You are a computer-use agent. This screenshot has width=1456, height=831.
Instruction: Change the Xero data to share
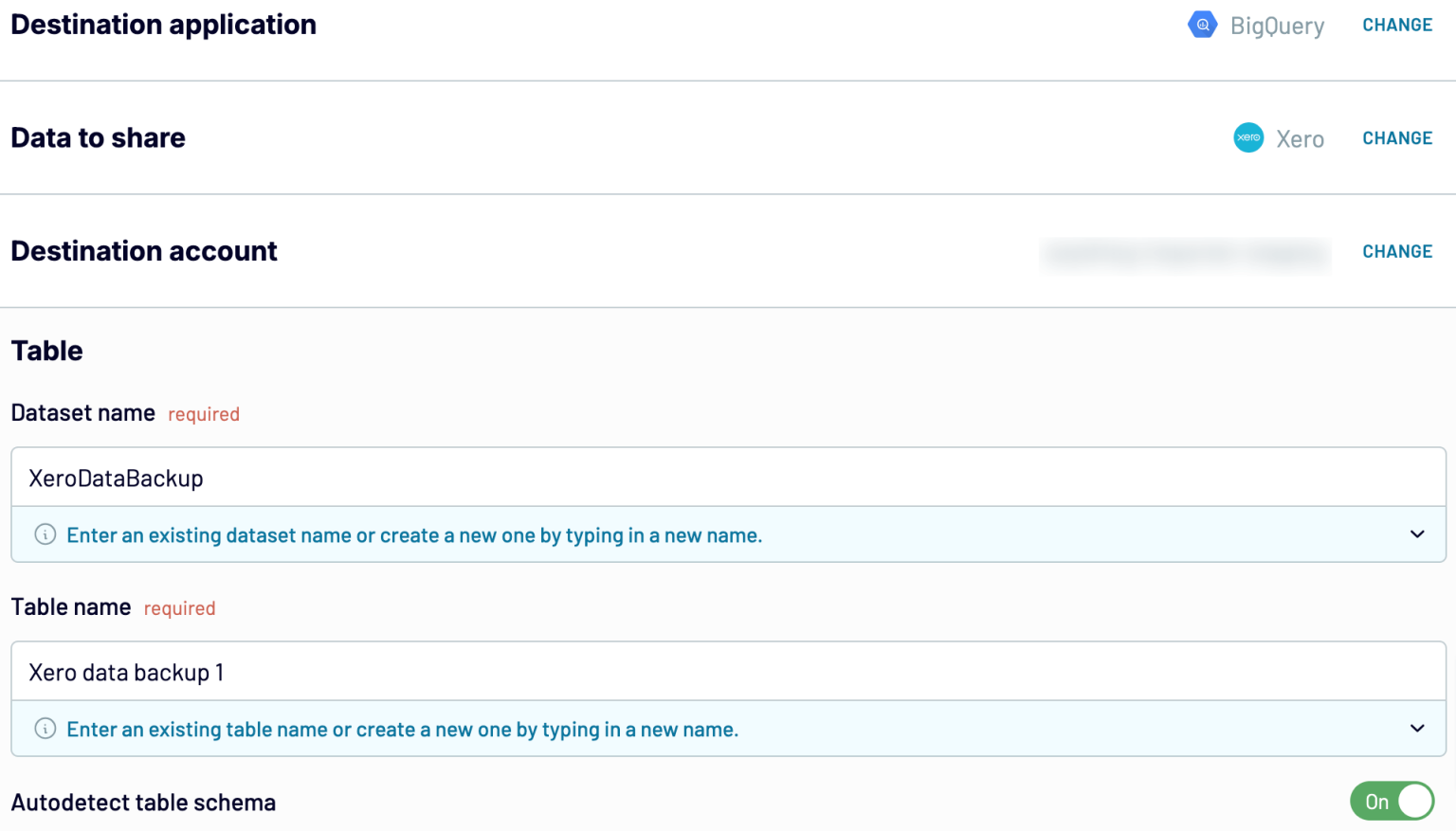(1396, 137)
